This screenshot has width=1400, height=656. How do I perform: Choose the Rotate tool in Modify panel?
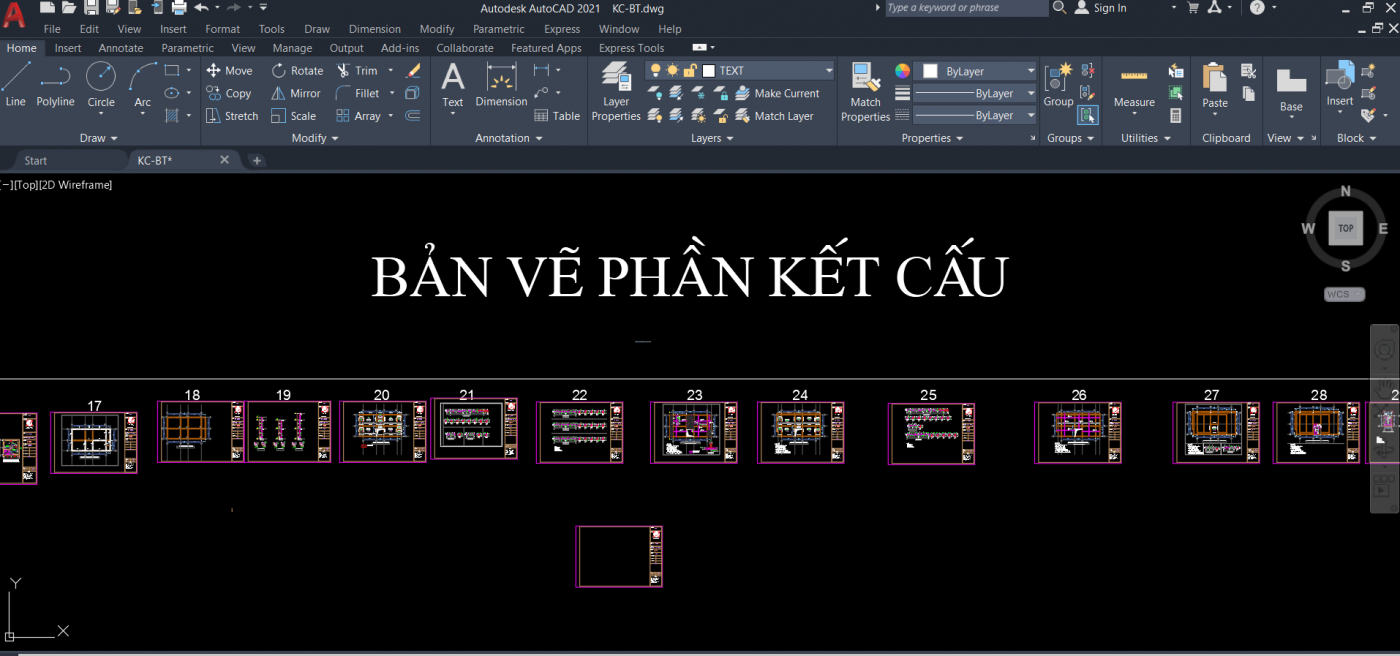[295, 71]
